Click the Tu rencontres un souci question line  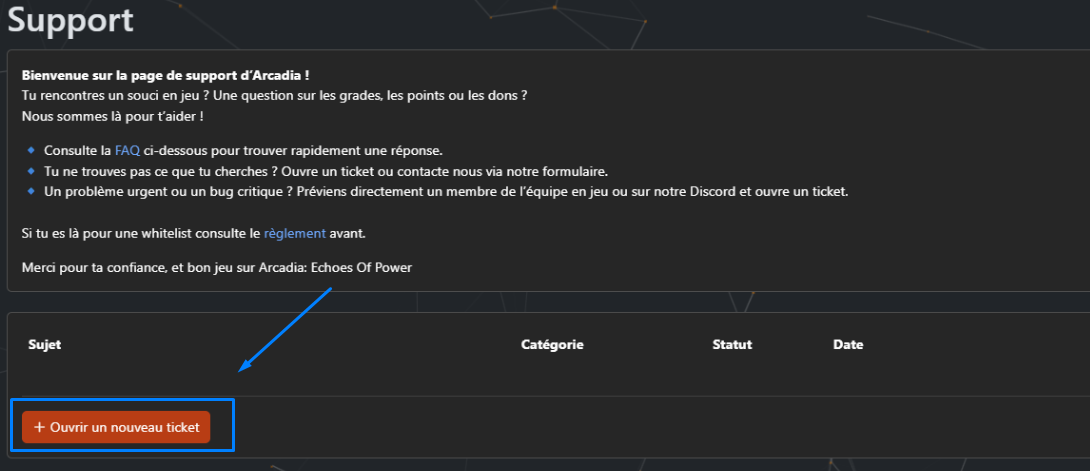273,95
